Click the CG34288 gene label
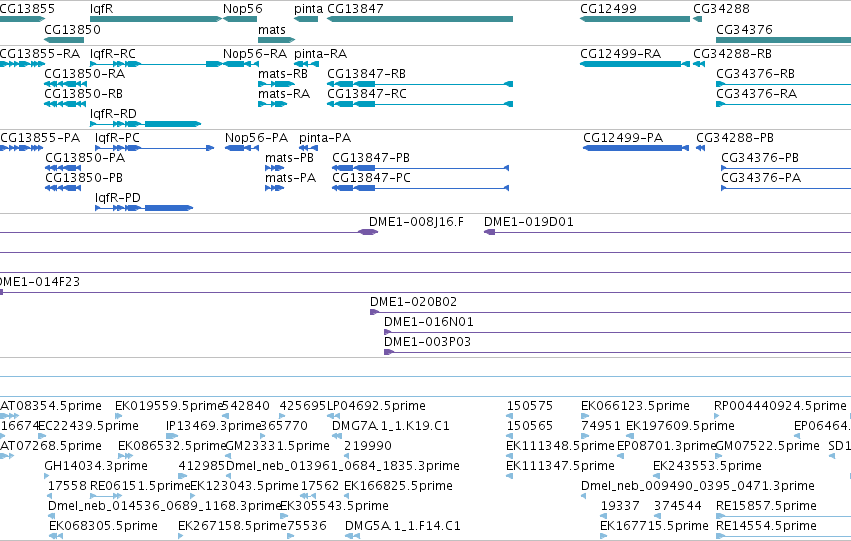This screenshot has height=541, width=851. (x=721, y=9)
